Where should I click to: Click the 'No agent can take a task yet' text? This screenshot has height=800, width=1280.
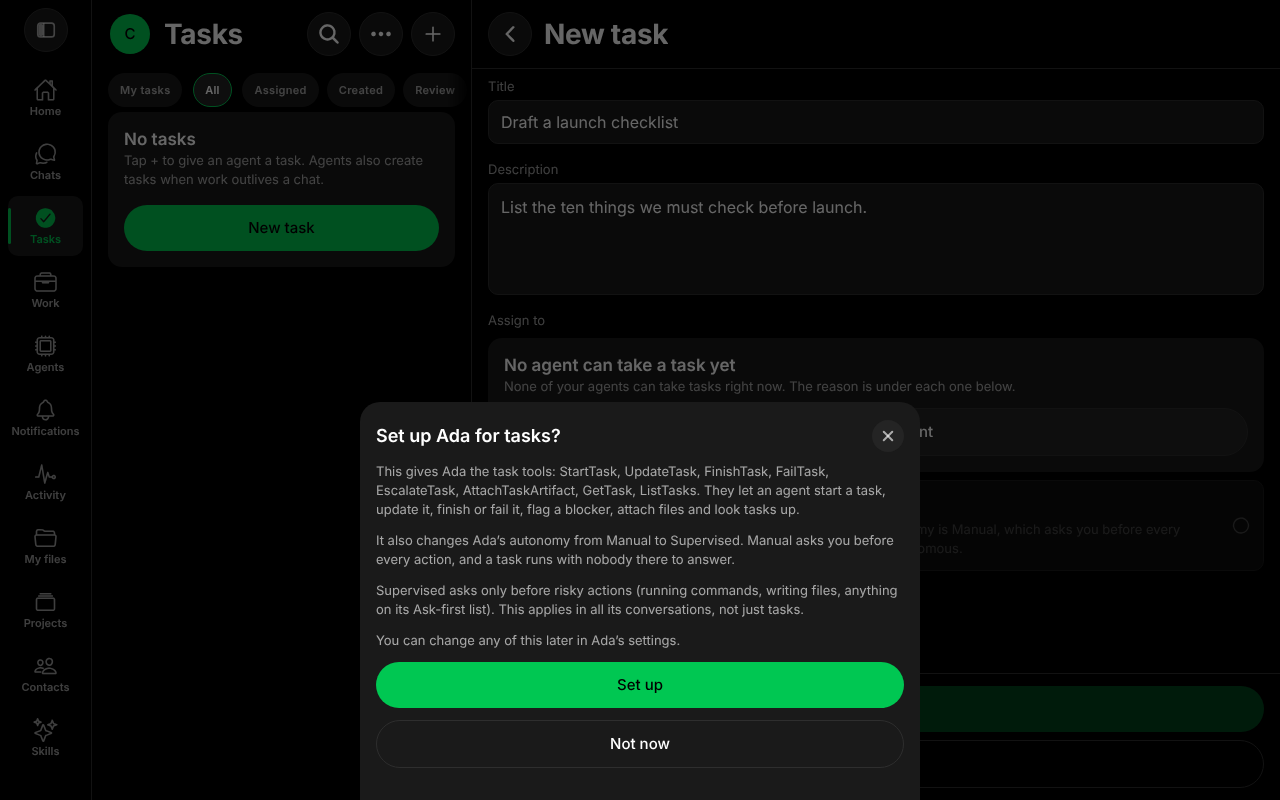click(620, 366)
